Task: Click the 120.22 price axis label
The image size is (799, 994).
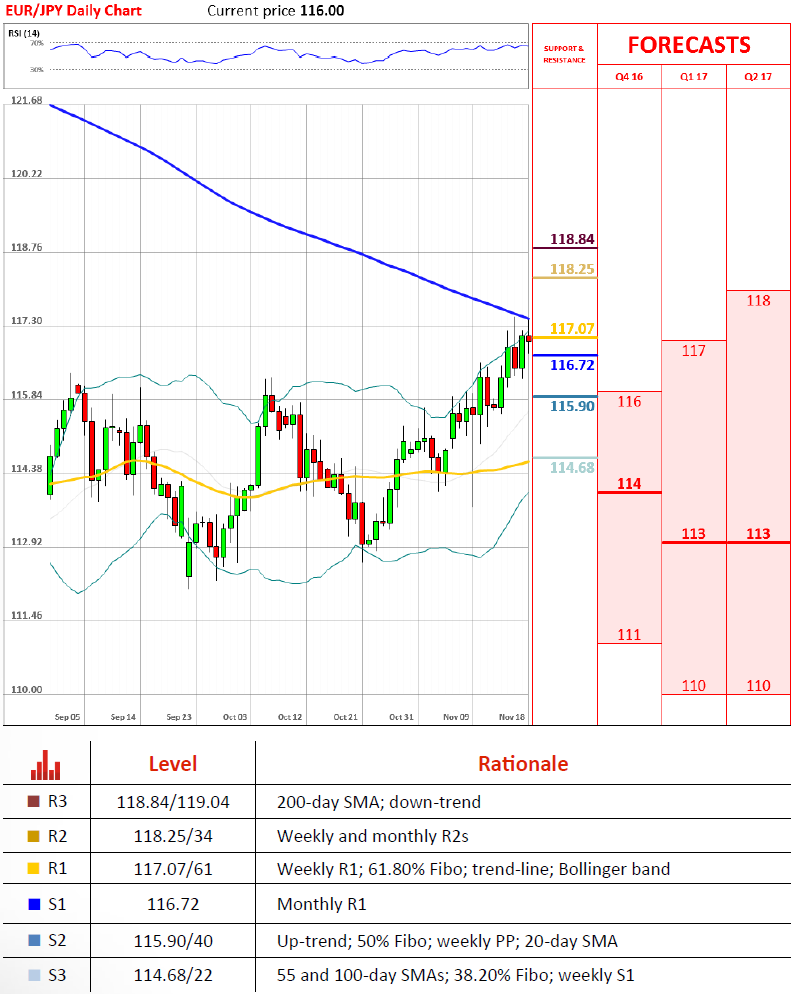Action: point(27,174)
